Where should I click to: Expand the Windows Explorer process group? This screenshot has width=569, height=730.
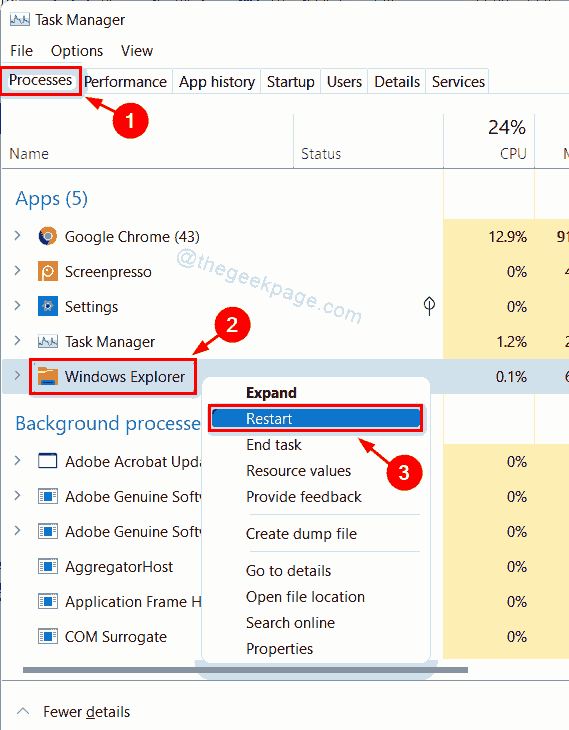[17, 376]
